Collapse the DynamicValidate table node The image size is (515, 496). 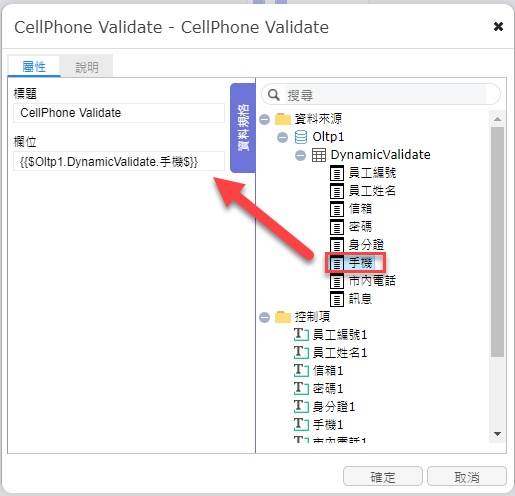pyautogui.click(x=300, y=155)
